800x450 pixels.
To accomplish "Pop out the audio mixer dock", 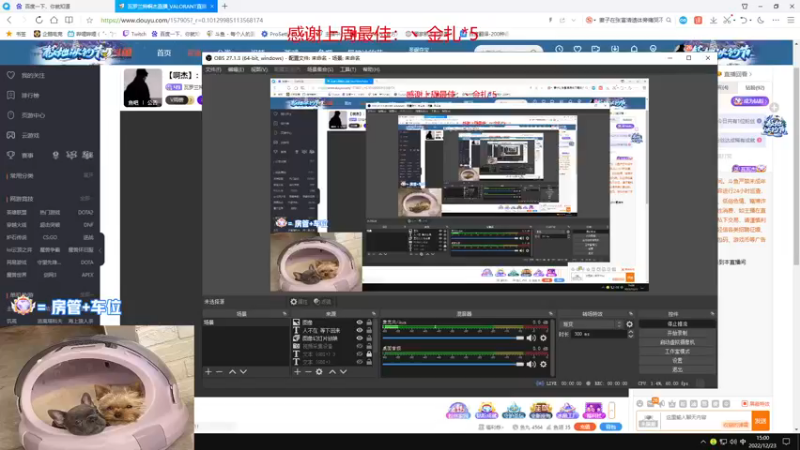I will [551, 314].
